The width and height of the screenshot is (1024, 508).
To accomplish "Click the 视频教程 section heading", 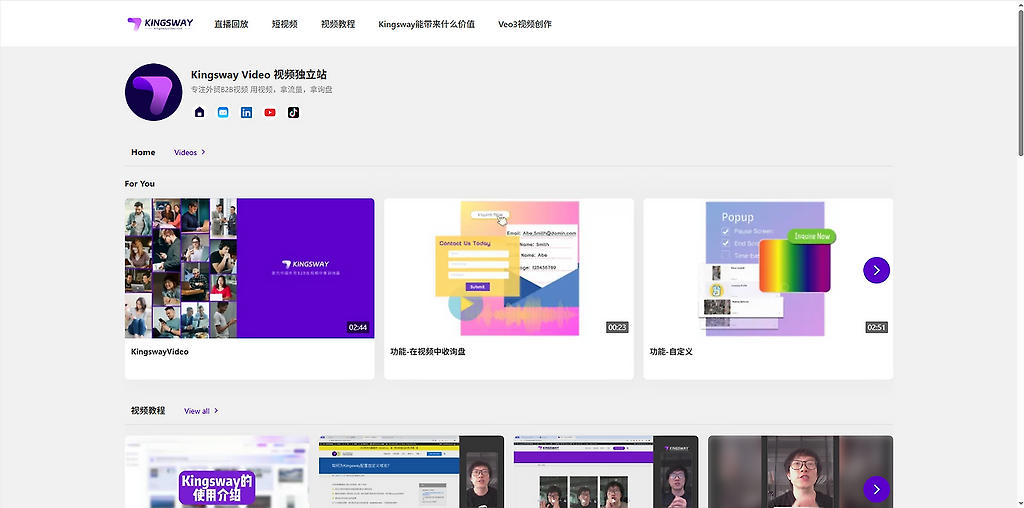I will [x=148, y=411].
